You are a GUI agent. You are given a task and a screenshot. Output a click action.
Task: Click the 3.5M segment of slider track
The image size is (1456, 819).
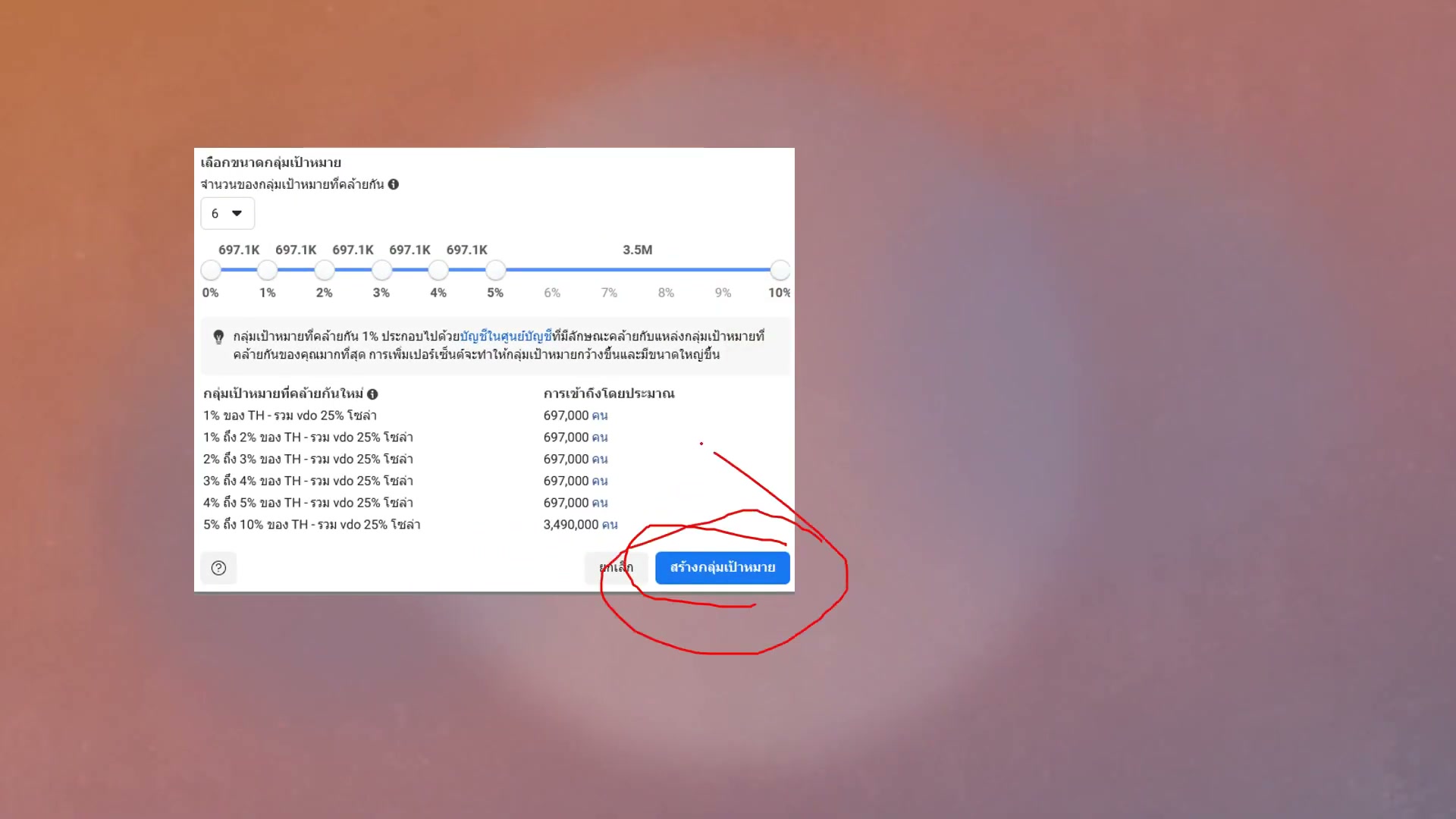[637, 269]
